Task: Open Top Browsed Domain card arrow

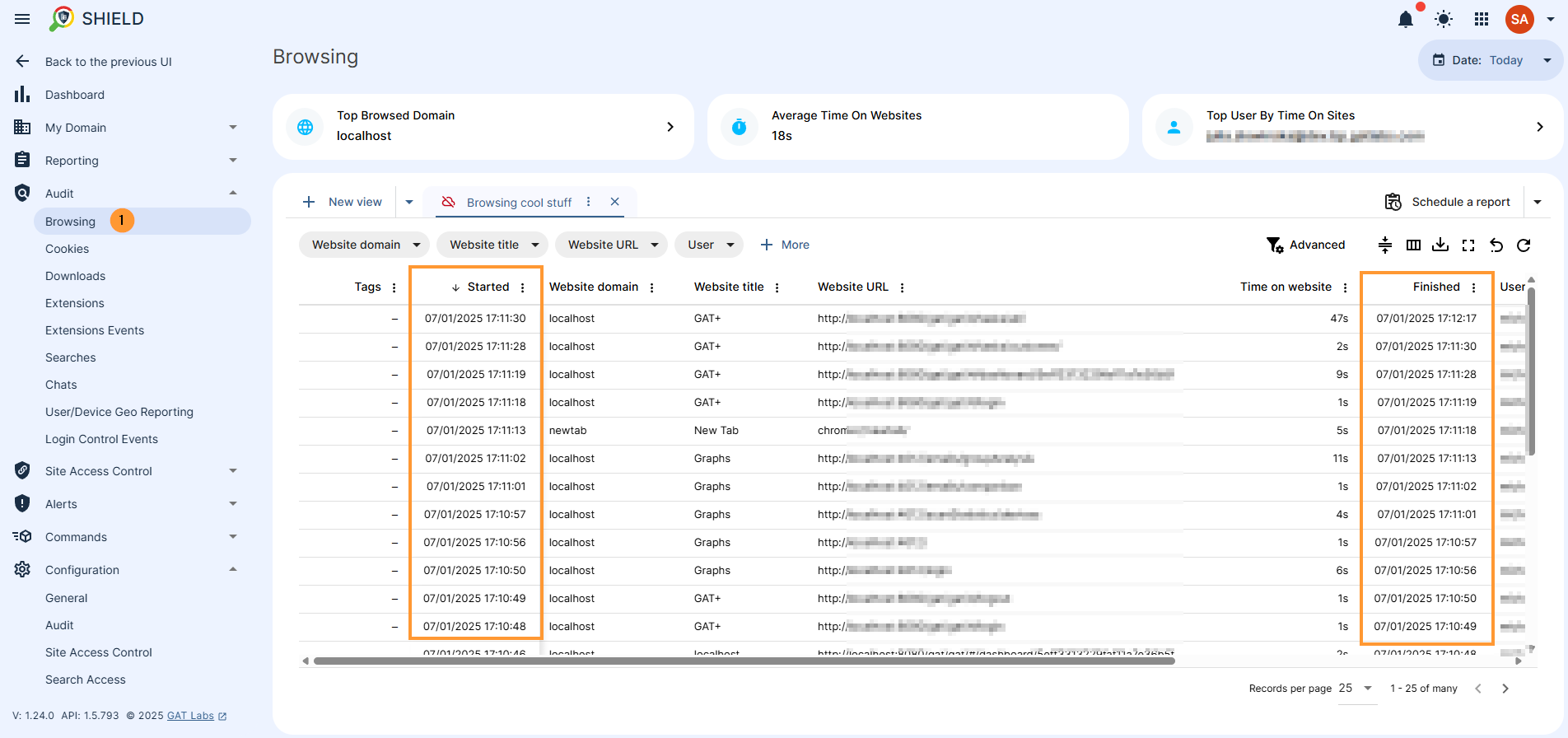Action: click(x=670, y=127)
